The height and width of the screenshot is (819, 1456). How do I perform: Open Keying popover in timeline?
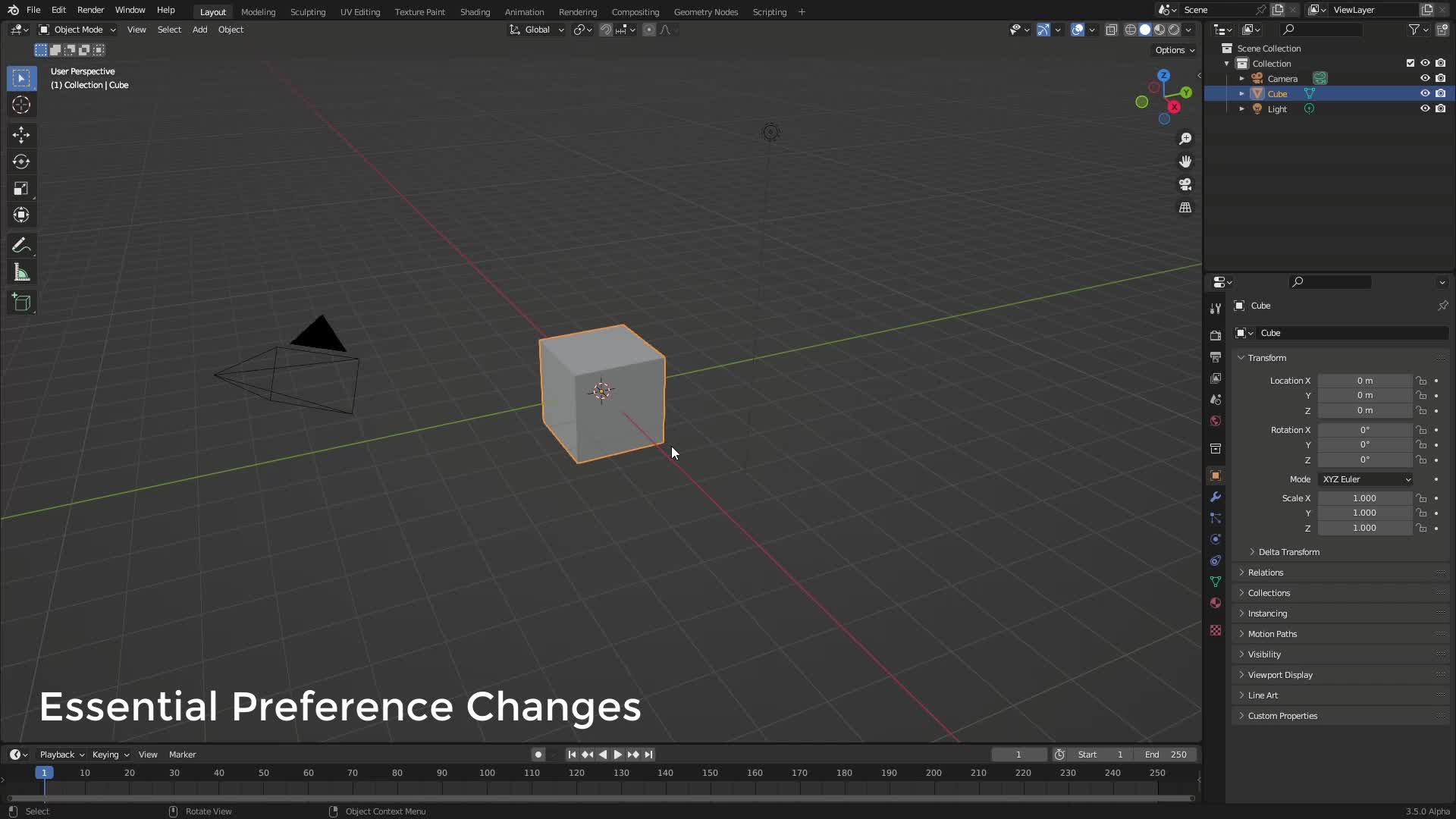tap(110, 755)
